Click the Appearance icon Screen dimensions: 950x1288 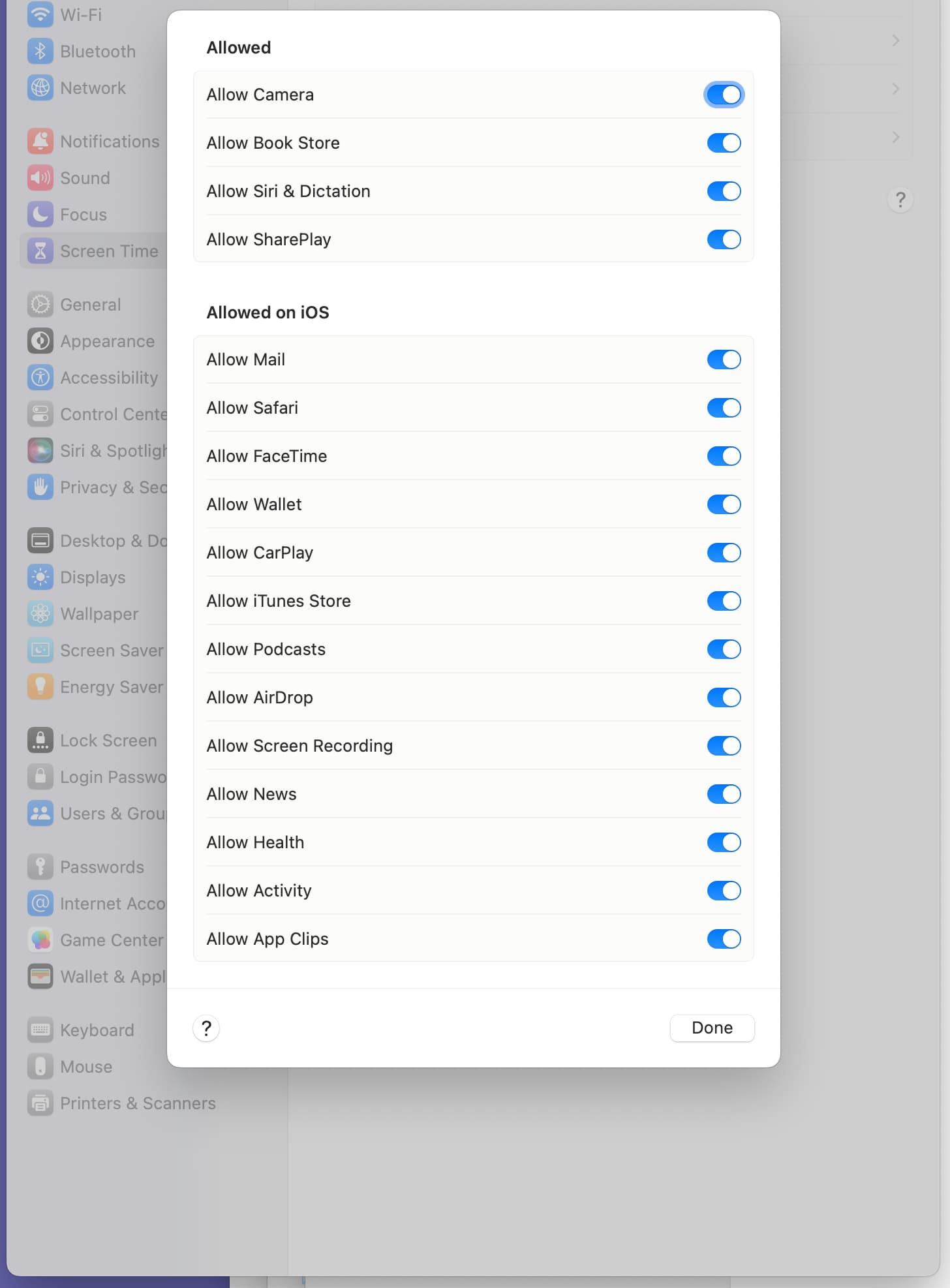coord(40,341)
